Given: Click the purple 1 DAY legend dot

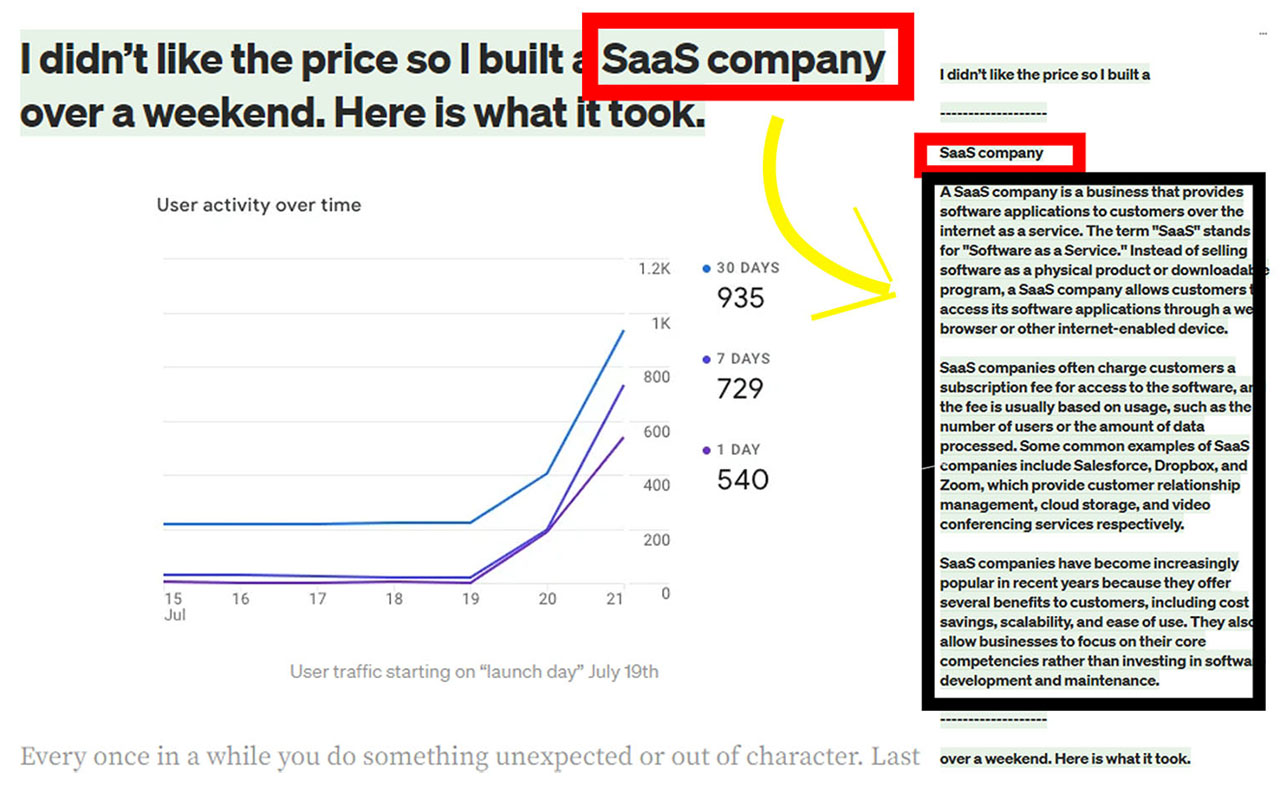Looking at the screenshot, I should click(x=707, y=450).
